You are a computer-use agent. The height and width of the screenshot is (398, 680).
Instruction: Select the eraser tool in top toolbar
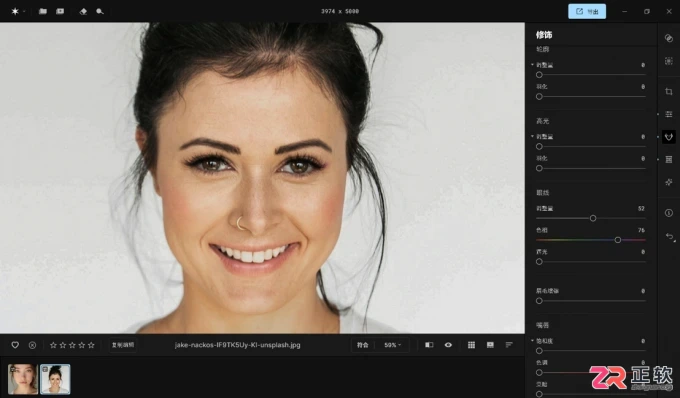[83, 11]
